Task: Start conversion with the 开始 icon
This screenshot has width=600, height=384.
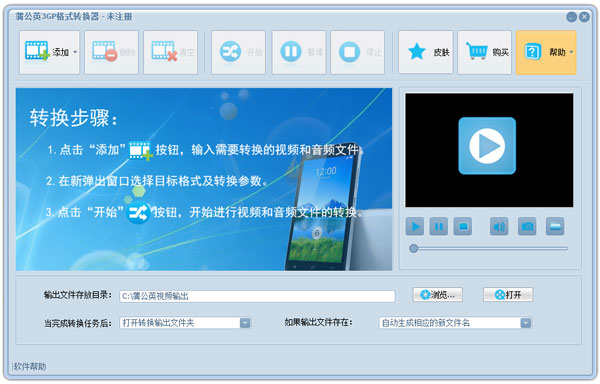Action: point(238,52)
